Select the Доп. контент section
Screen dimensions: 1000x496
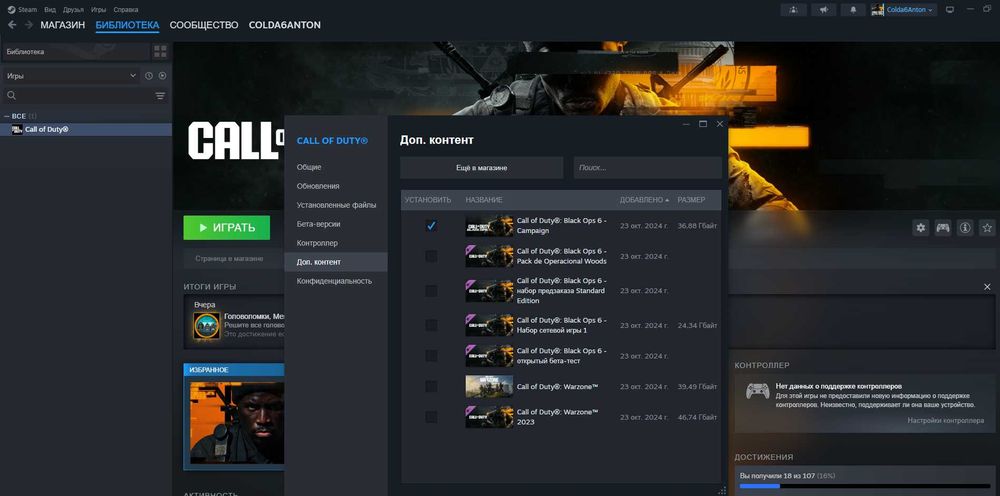(335, 262)
